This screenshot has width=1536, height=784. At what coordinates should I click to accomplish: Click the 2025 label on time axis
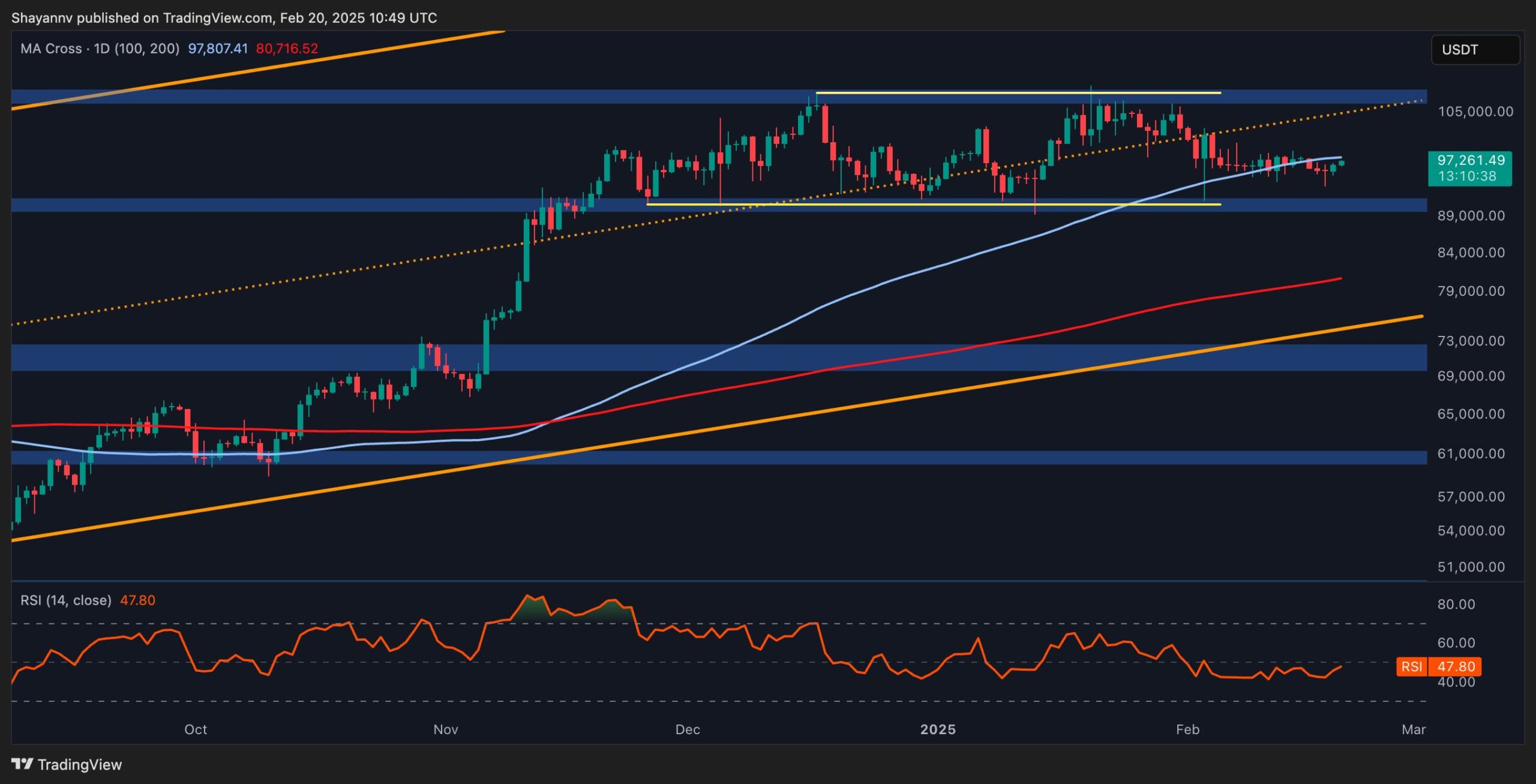[938, 729]
